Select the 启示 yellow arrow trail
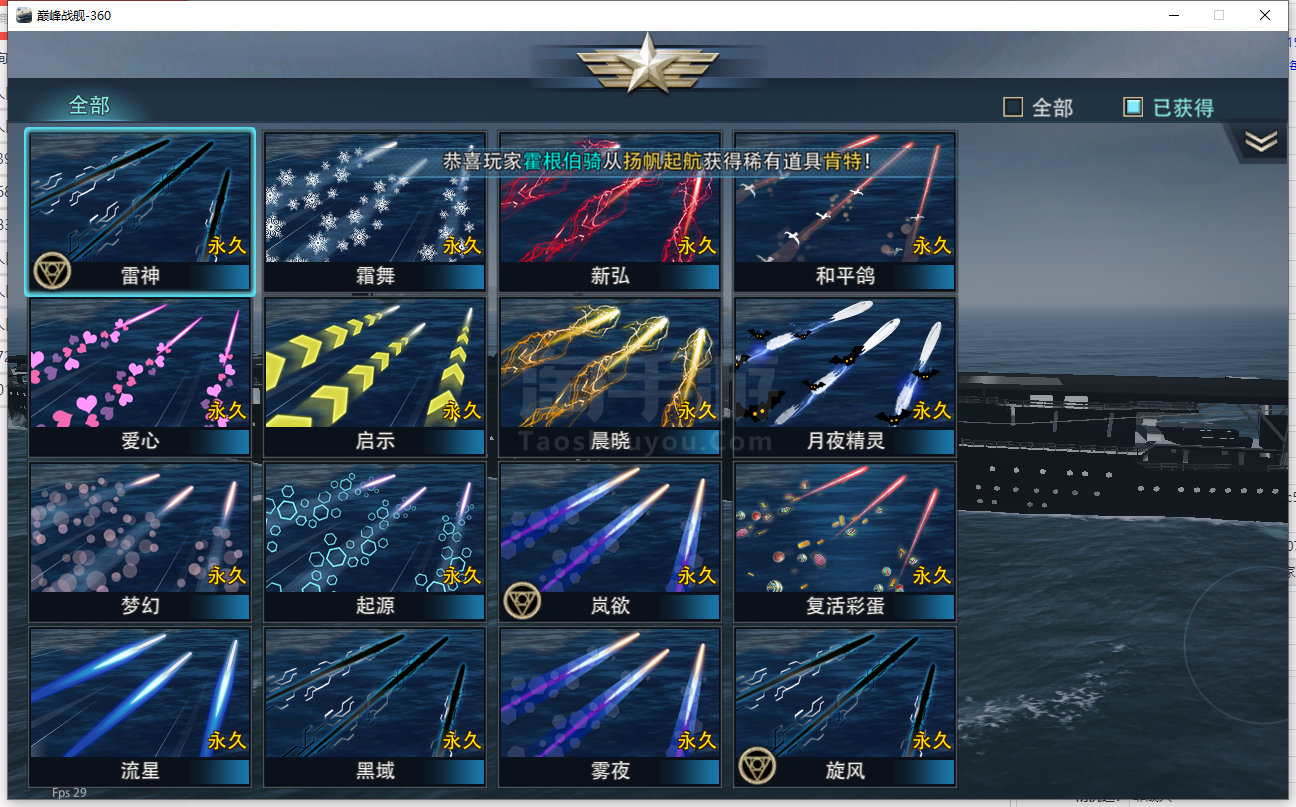 375,376
